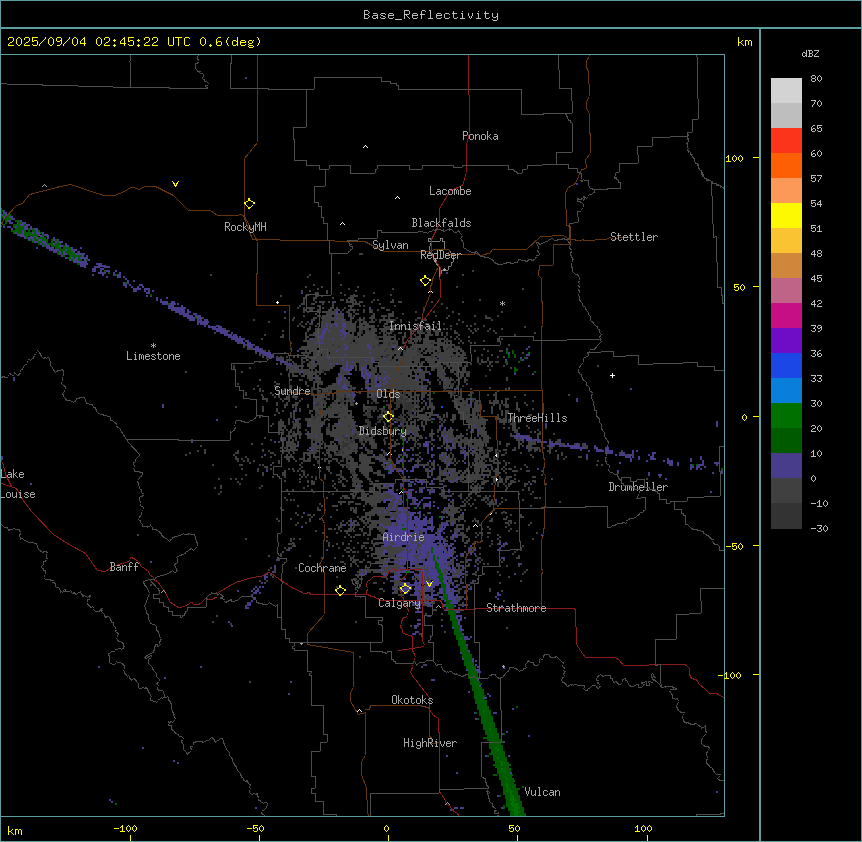Click the RedDeer city label
The image size is (862, 842).
[x=440, y=255]
